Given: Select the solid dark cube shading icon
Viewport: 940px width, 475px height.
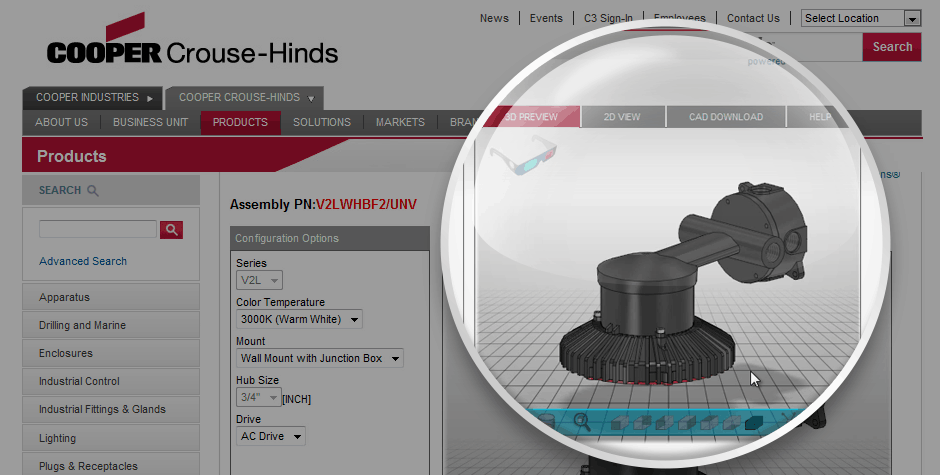Looking at the screenshot, I should click(753, 424).
